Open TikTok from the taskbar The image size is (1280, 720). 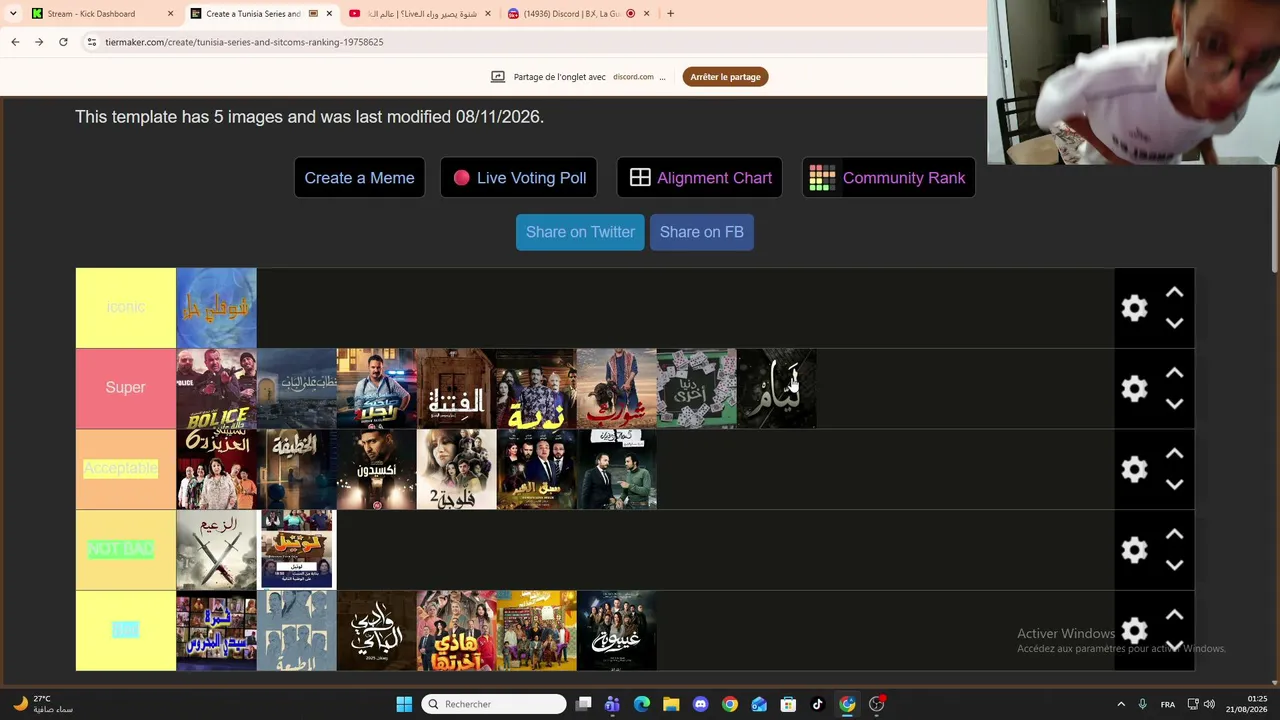818,704
